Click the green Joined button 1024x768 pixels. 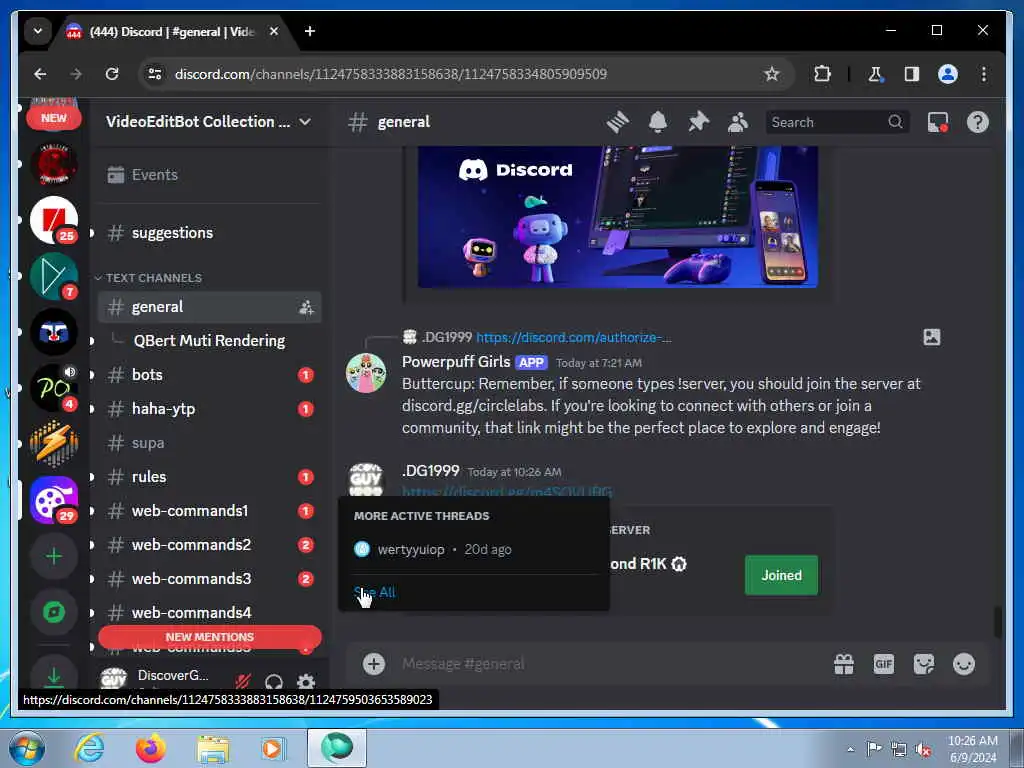click(x=781, y=575)
